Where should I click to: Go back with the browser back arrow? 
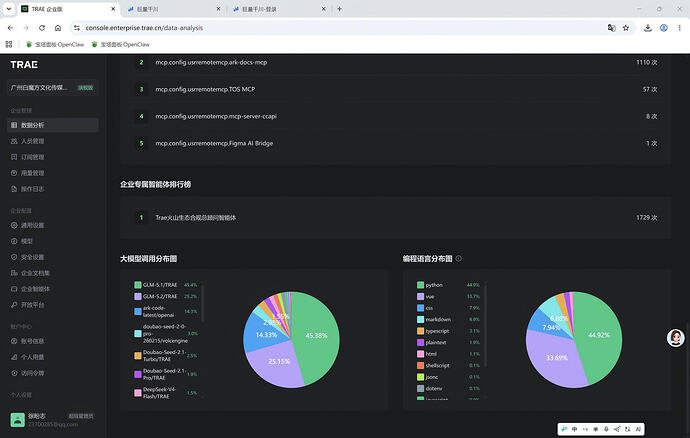pos(10,28)
